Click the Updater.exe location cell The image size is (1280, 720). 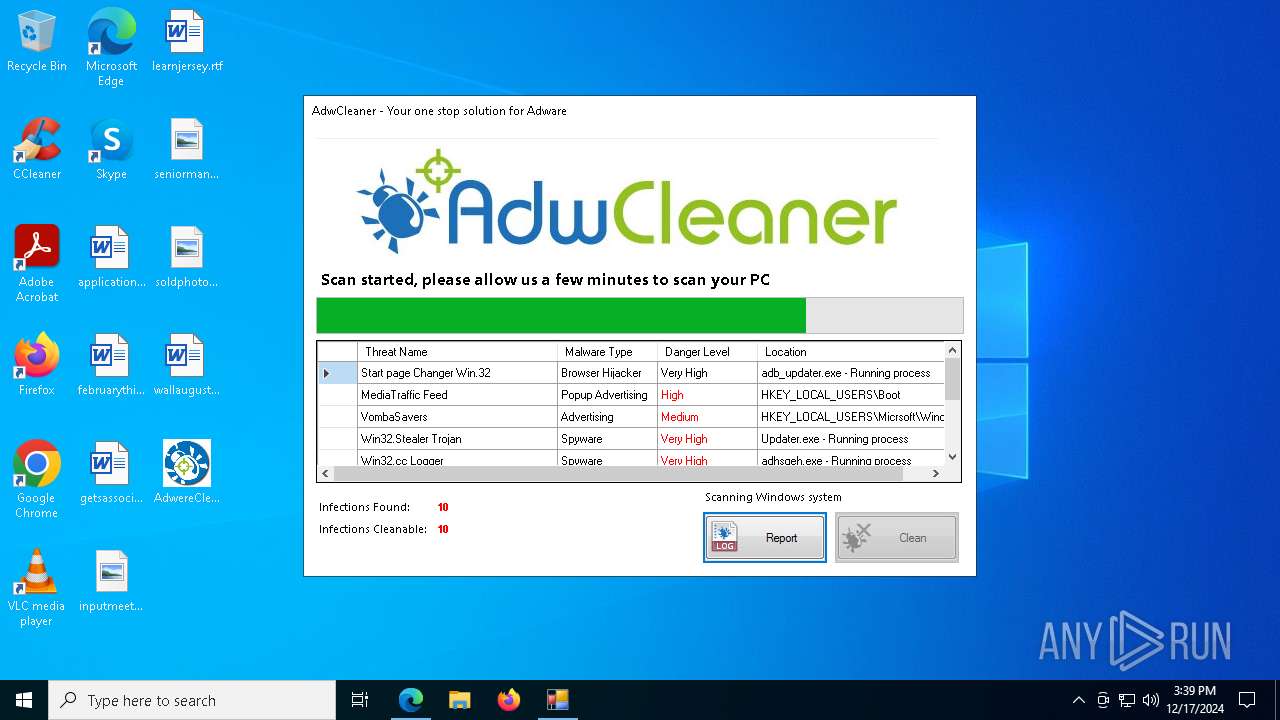(851, 439)
